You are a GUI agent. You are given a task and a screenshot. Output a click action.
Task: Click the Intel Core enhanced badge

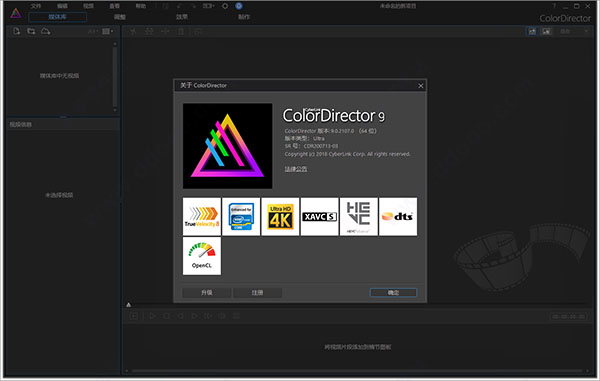click(x=241, y=217)
